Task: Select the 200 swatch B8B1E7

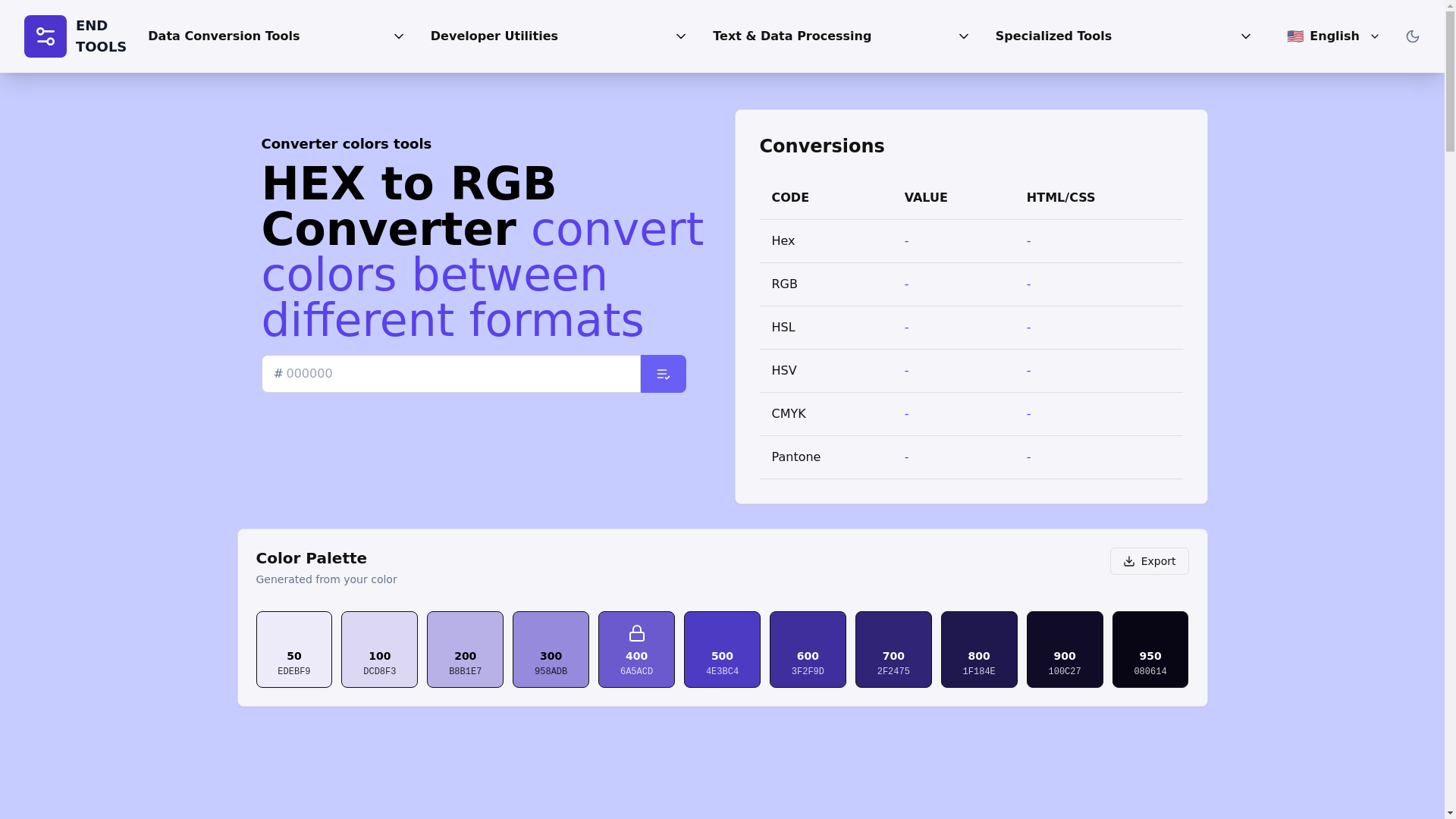Action: click(x=465, y=650)
